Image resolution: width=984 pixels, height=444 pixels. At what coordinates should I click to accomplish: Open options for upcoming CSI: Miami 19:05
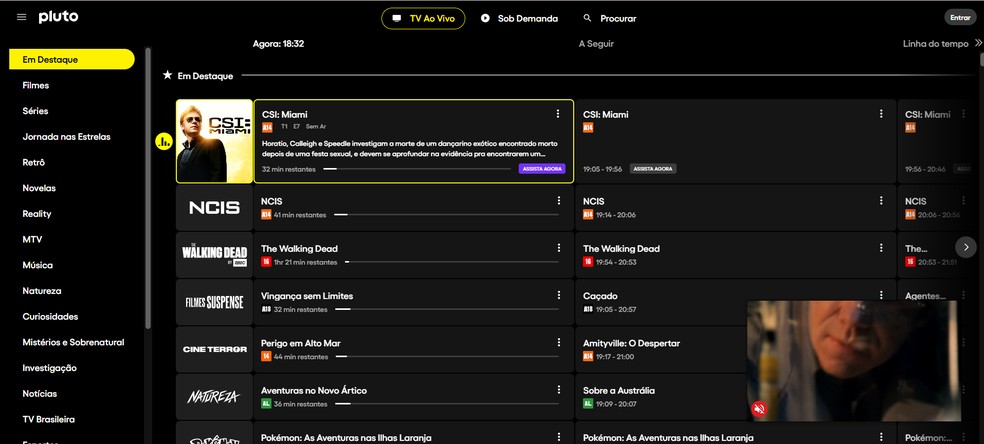tap(881, 114)
